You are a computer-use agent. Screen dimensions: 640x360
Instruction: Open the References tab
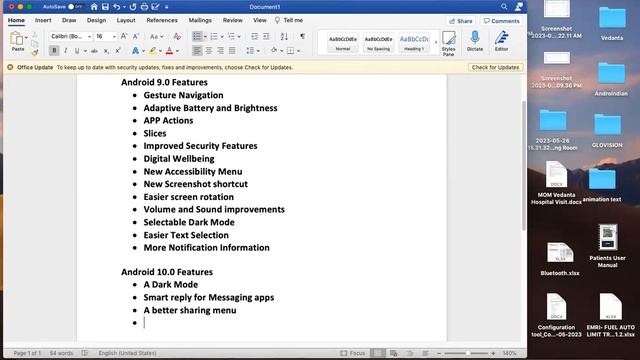pyautogui.click(x=162, y=20)
